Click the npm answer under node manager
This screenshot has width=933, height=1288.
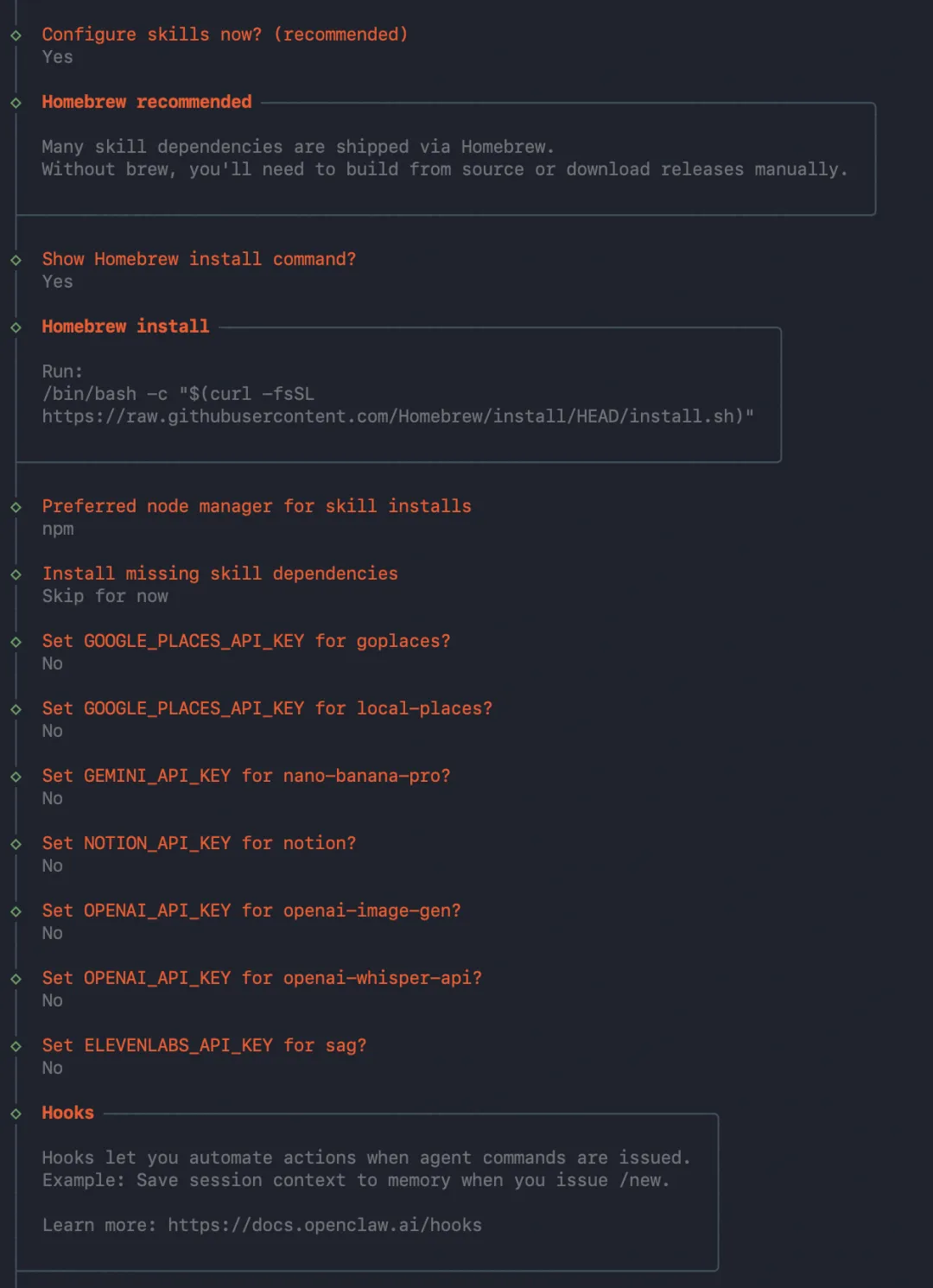[x=58, y=529]
